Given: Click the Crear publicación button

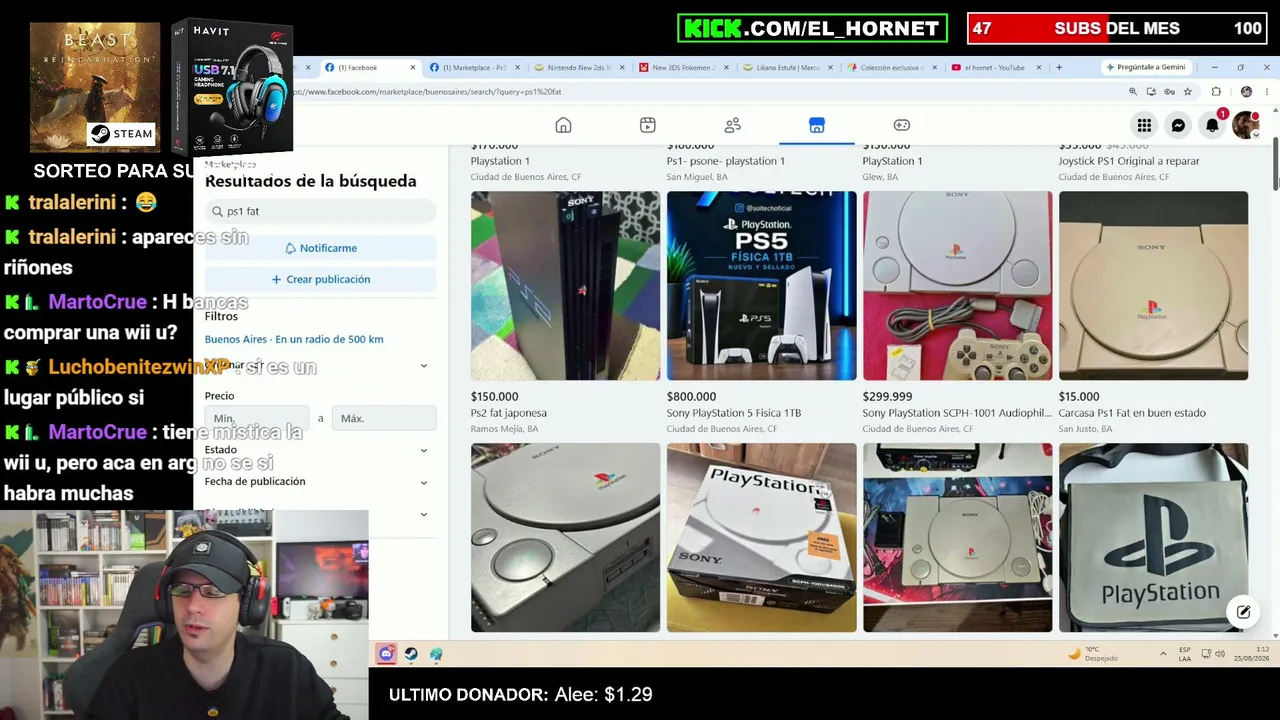Looking at the screenshot, I should (321, 279).
